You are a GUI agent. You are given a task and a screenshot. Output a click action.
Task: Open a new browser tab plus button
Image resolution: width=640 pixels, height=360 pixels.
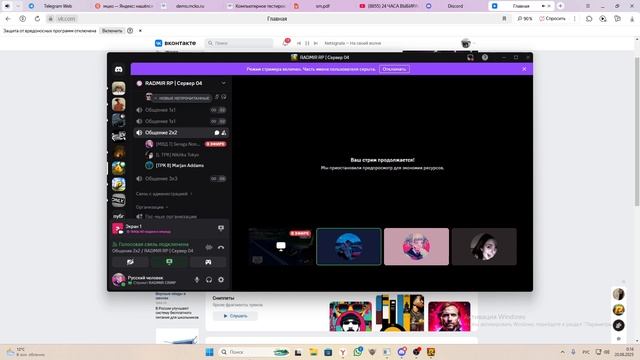coord(560,6)
